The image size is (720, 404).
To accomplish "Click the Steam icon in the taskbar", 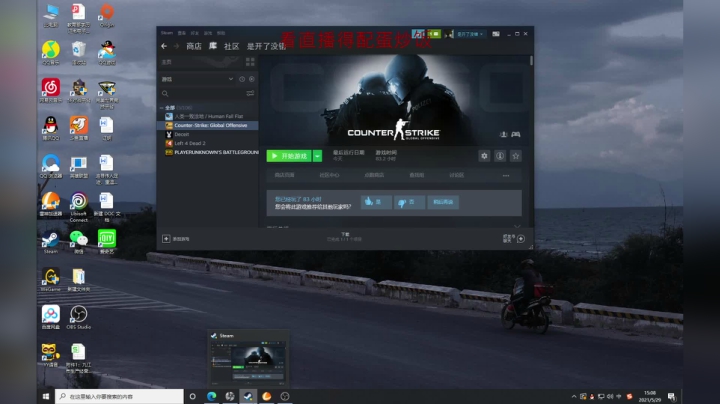I will [248, 396].
